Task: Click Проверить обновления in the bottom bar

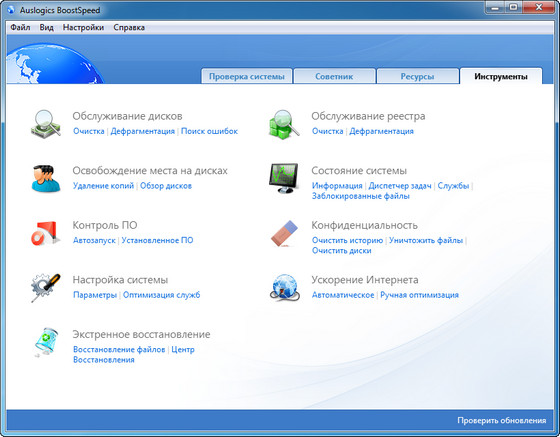Action: tap(502, 420)
